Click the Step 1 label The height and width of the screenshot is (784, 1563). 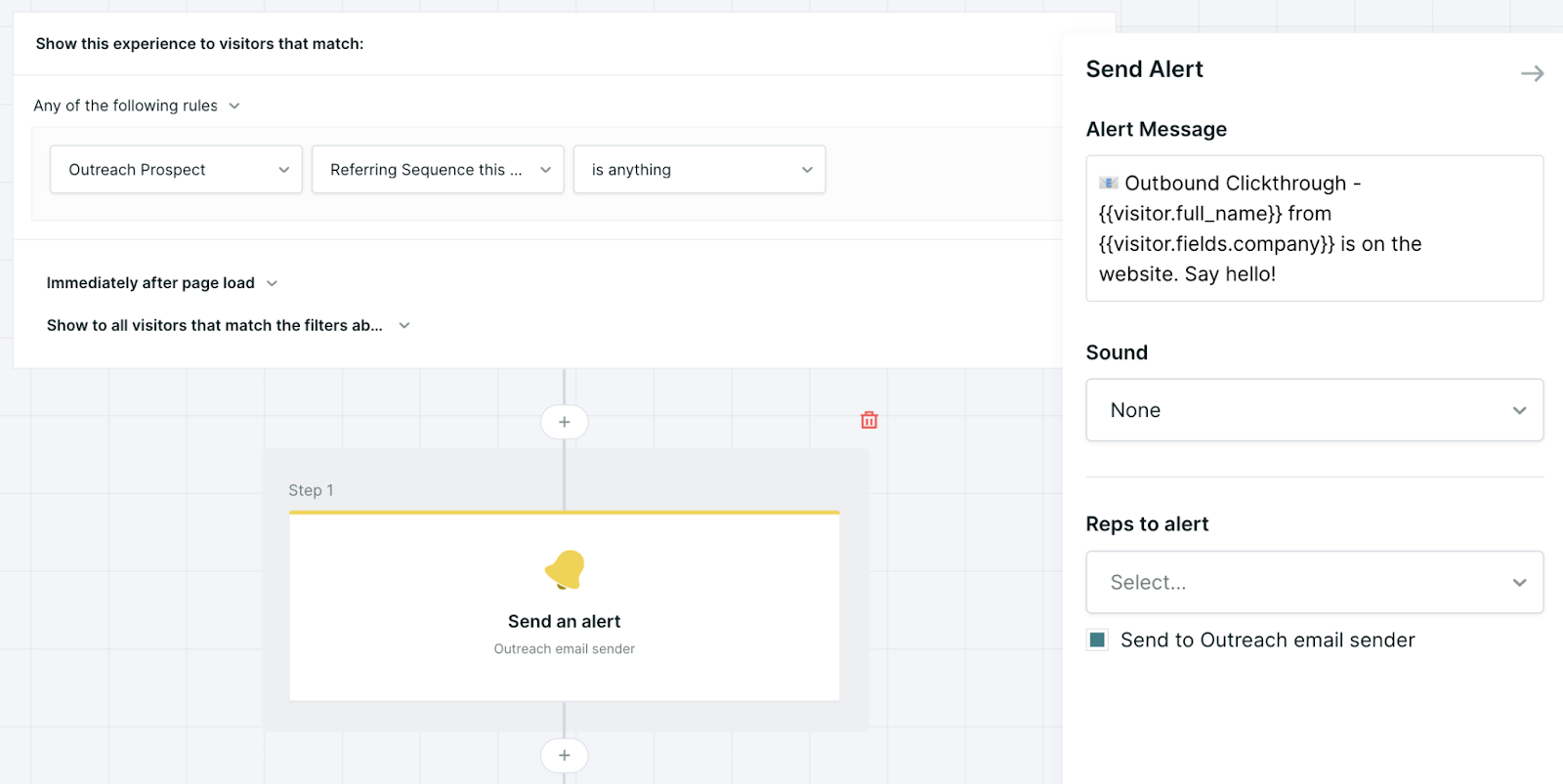click(x=311, y=490)
